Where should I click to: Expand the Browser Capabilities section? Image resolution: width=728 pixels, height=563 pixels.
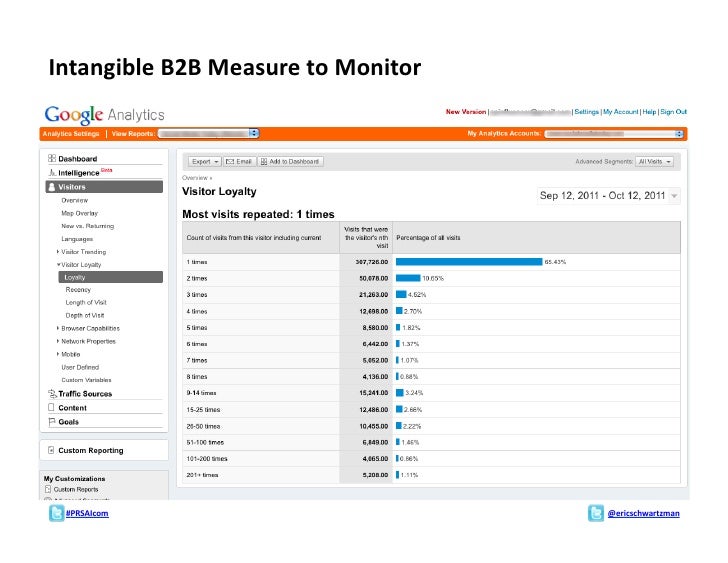(x=58, y=328)
